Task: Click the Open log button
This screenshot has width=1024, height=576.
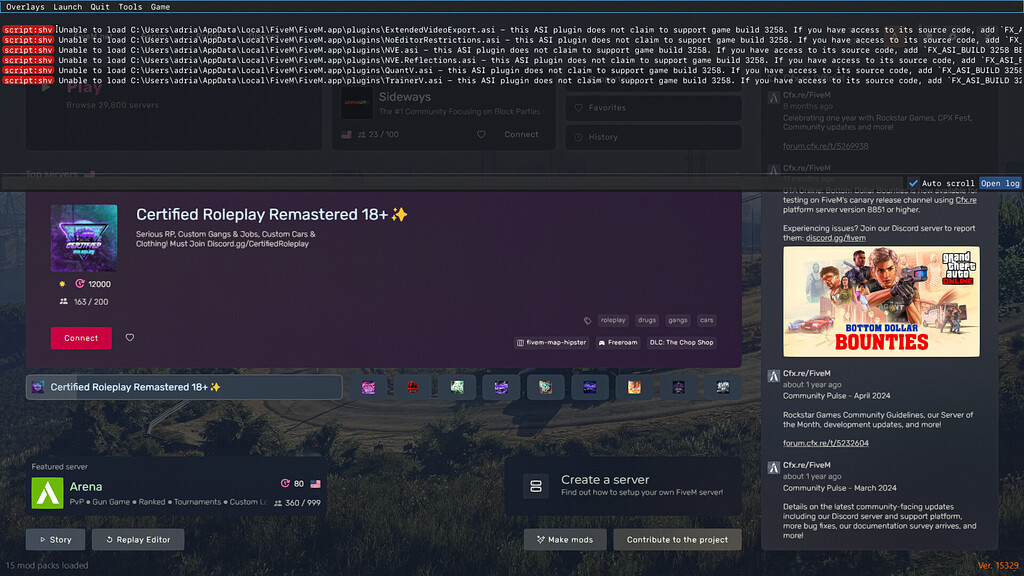Action: (1000, 184)
